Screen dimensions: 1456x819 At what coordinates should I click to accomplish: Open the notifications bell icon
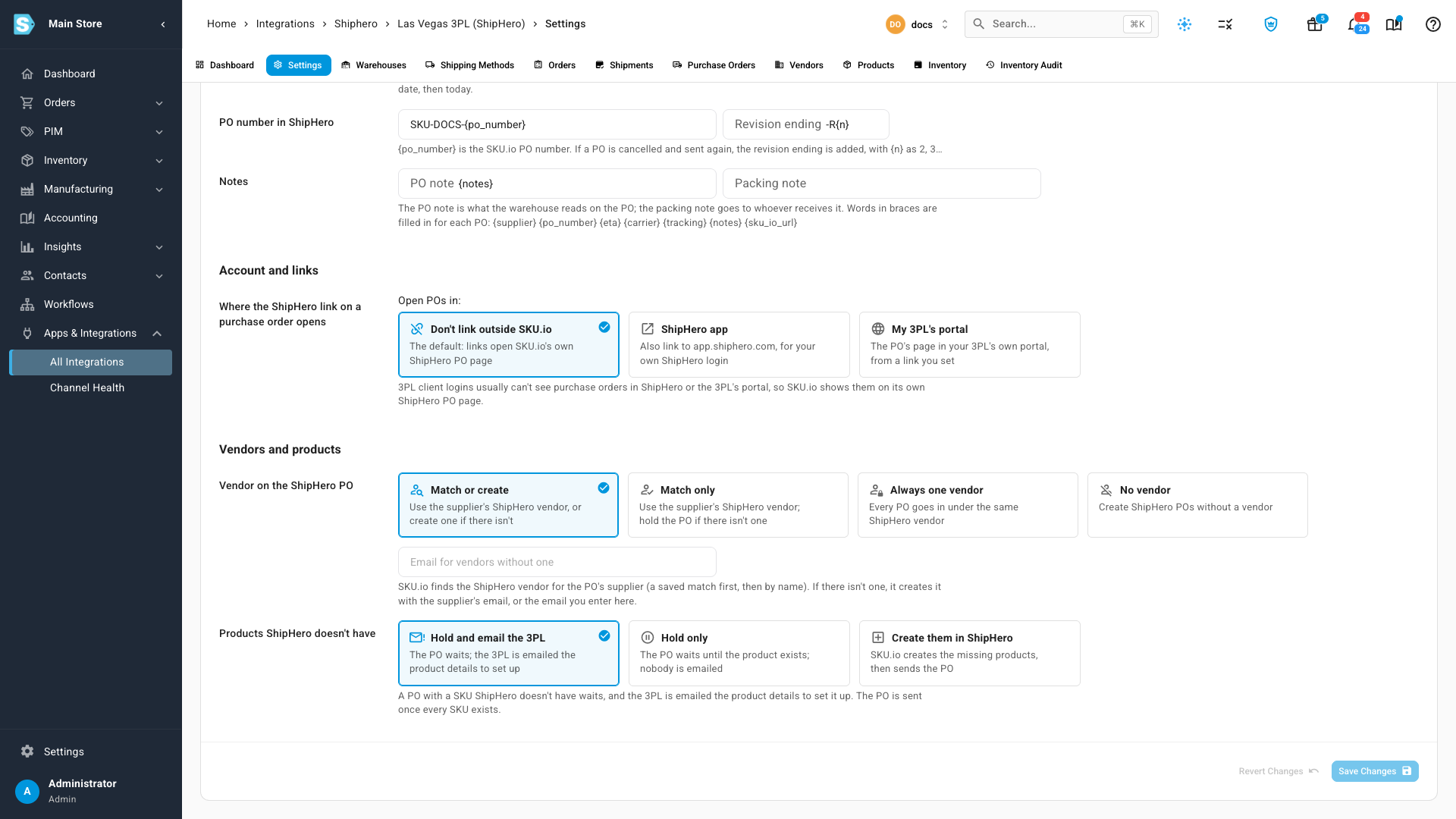(x=1354, y=24)
